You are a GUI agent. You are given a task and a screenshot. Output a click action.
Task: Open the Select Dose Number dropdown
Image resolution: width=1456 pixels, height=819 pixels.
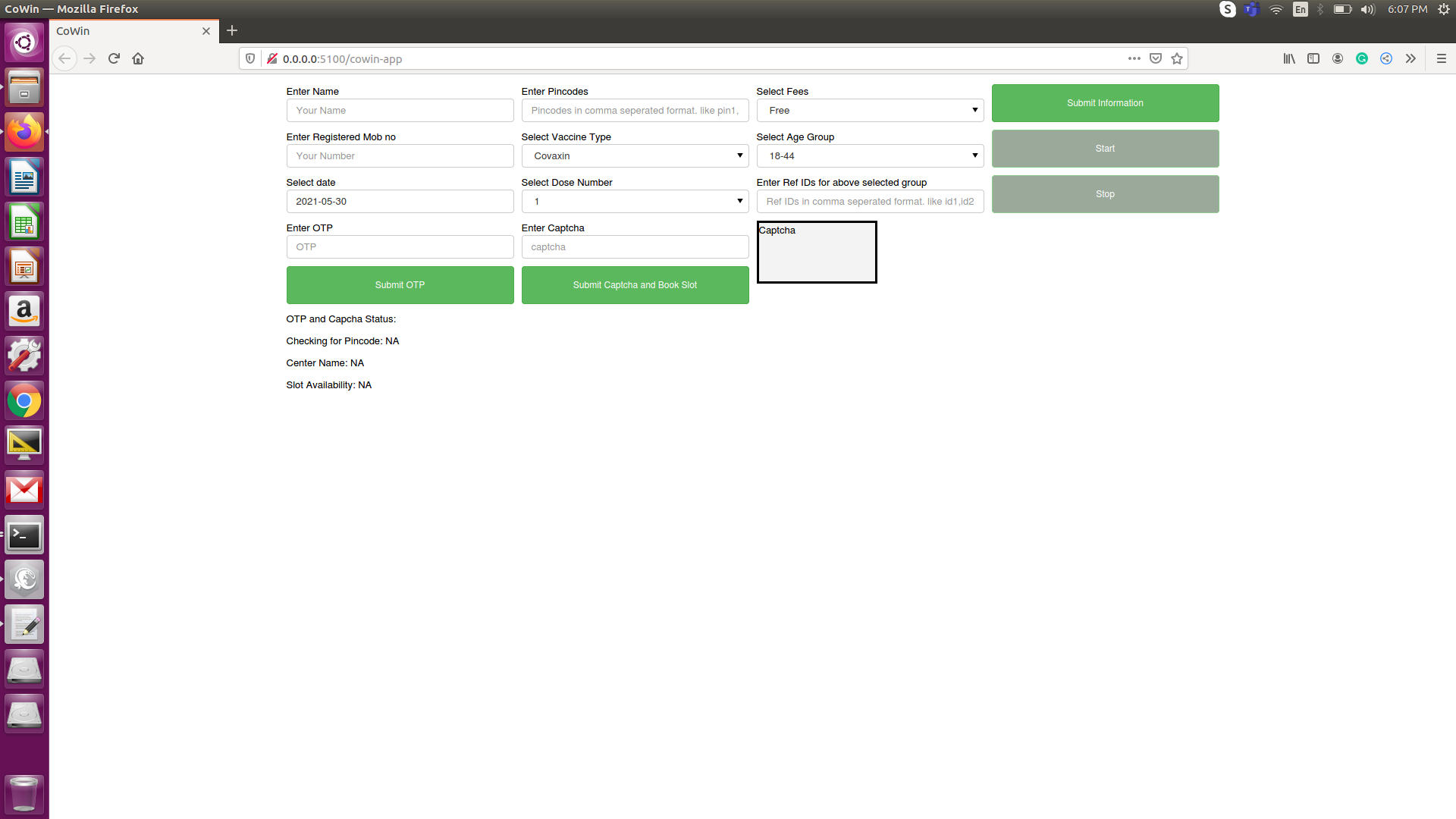click(x=635, y=202)
